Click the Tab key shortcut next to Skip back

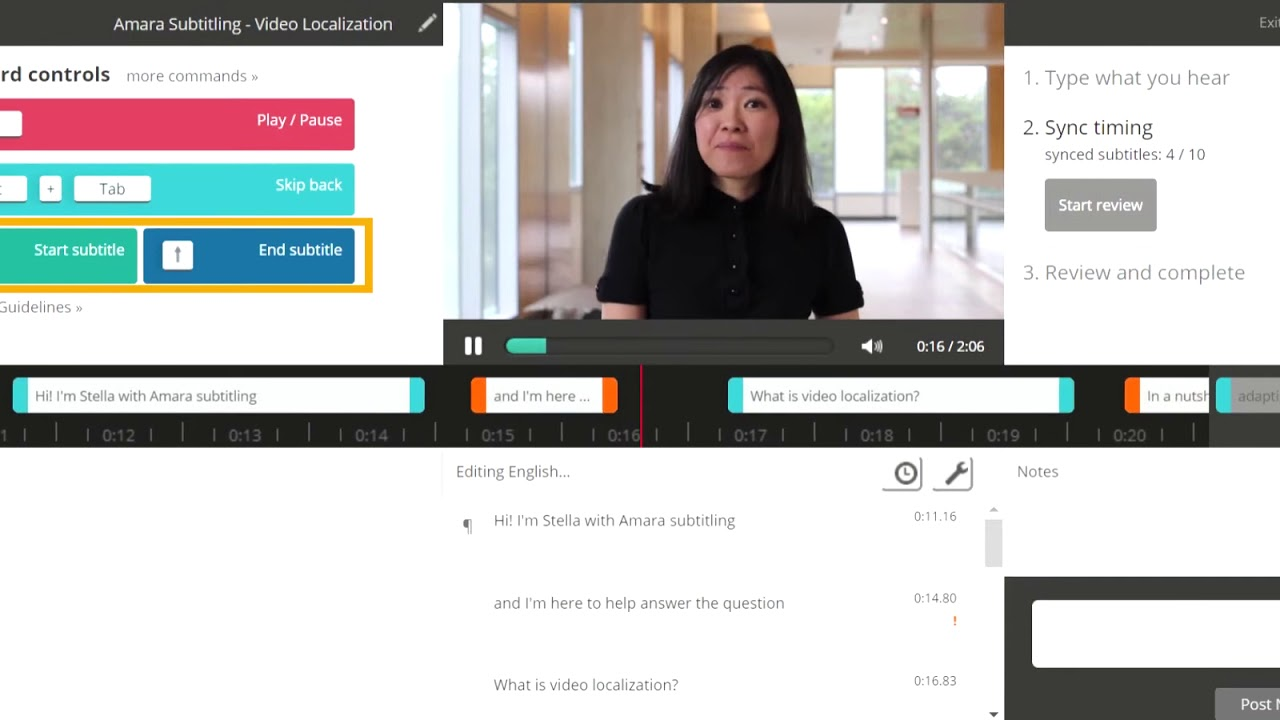click(x=111, y=188)
